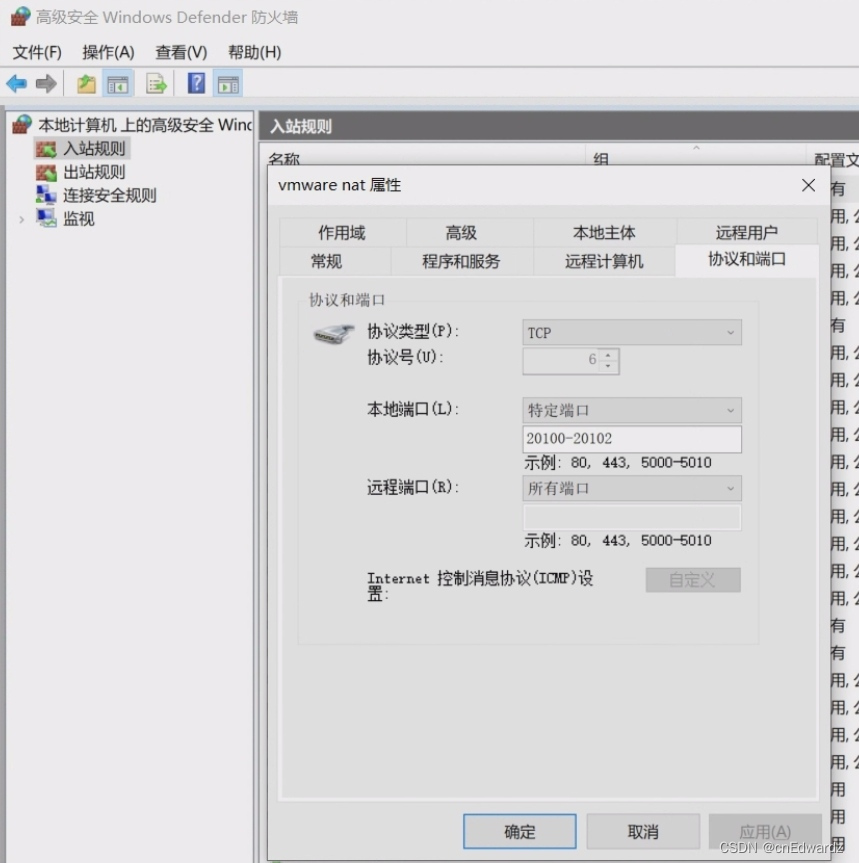This screenshot has height=863, width=859.
Task: Click the 监视 tree icon
Action: pos(46,219)
